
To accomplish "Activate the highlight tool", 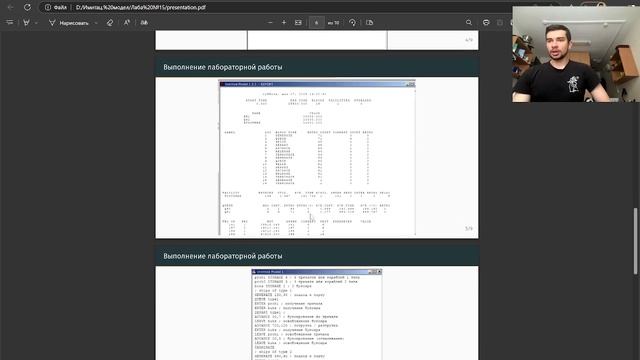I will click(x=26, y=23).
